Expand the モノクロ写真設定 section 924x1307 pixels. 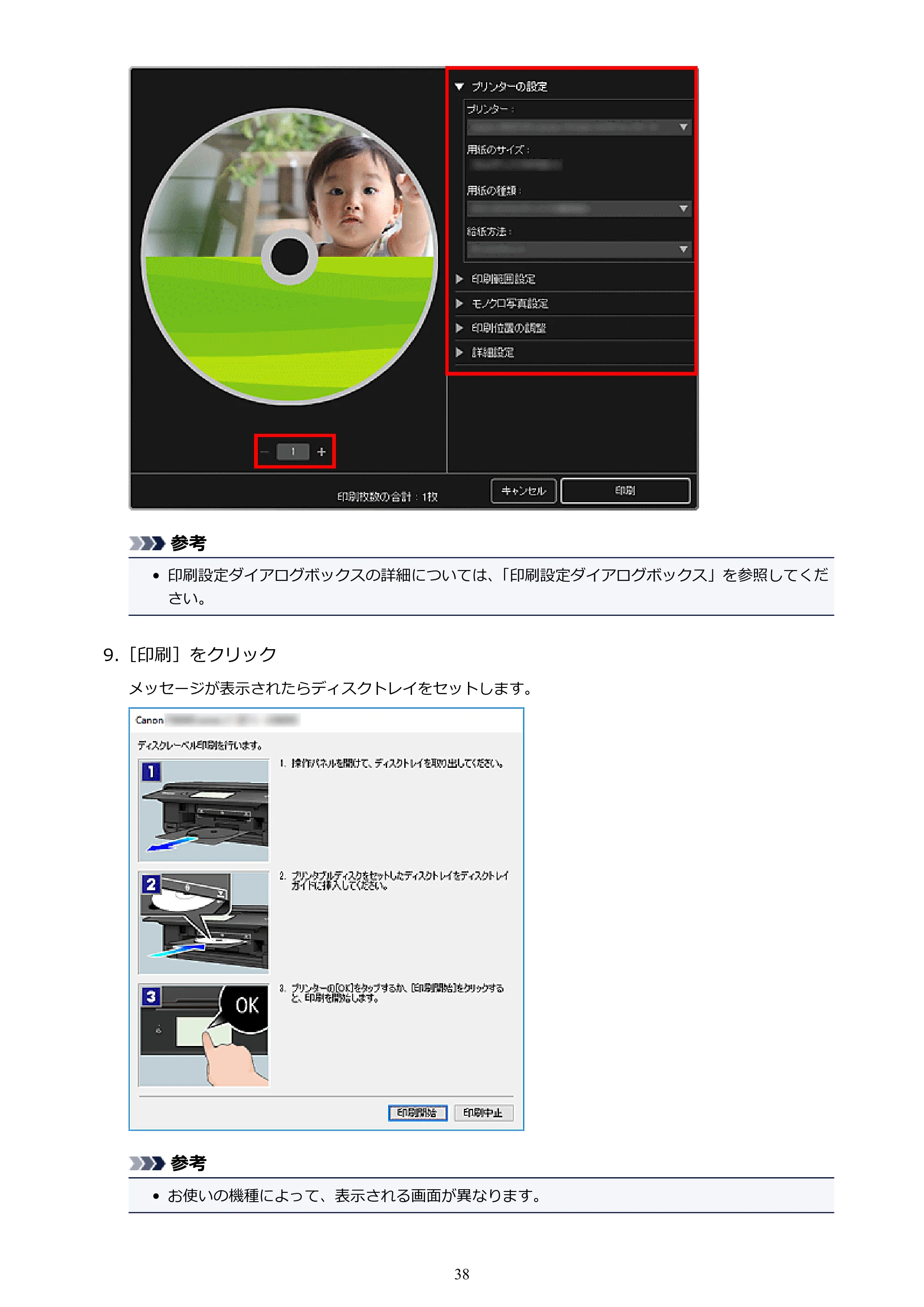pyautogui.click(x=459, y=304)
